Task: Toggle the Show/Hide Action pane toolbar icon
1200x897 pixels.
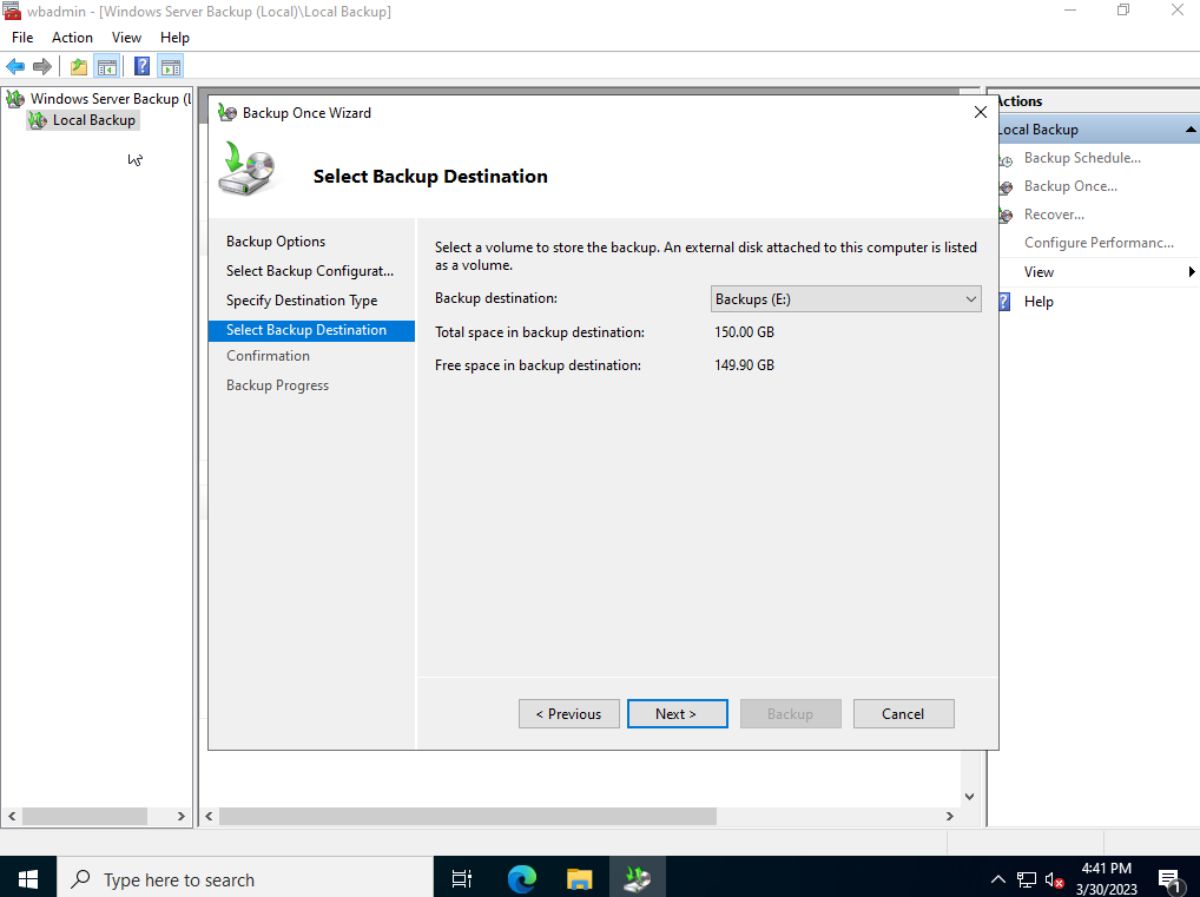Action: point(170,66)
